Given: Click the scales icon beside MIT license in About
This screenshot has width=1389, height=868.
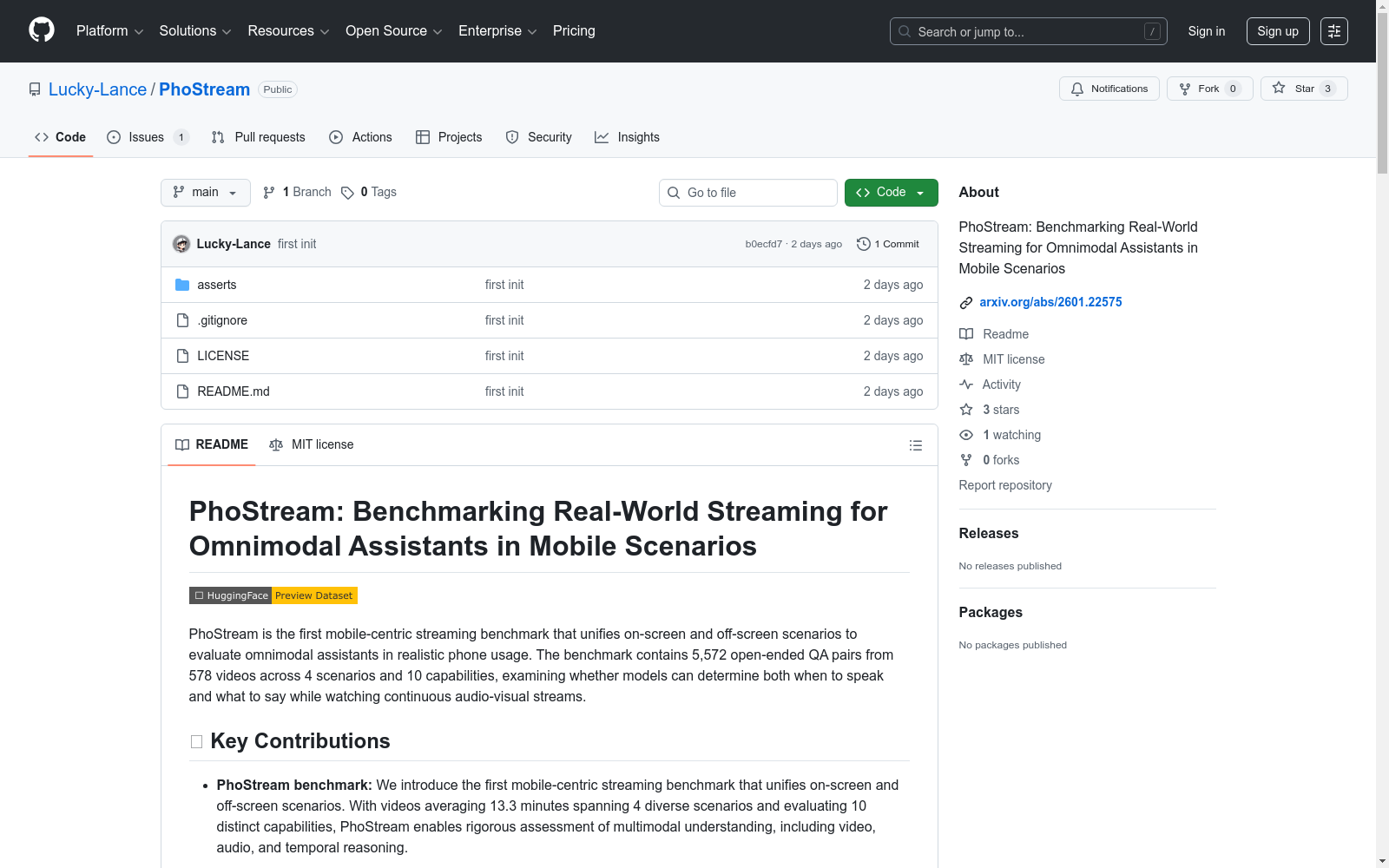Looking at the screenshot, I should point(965,359).
